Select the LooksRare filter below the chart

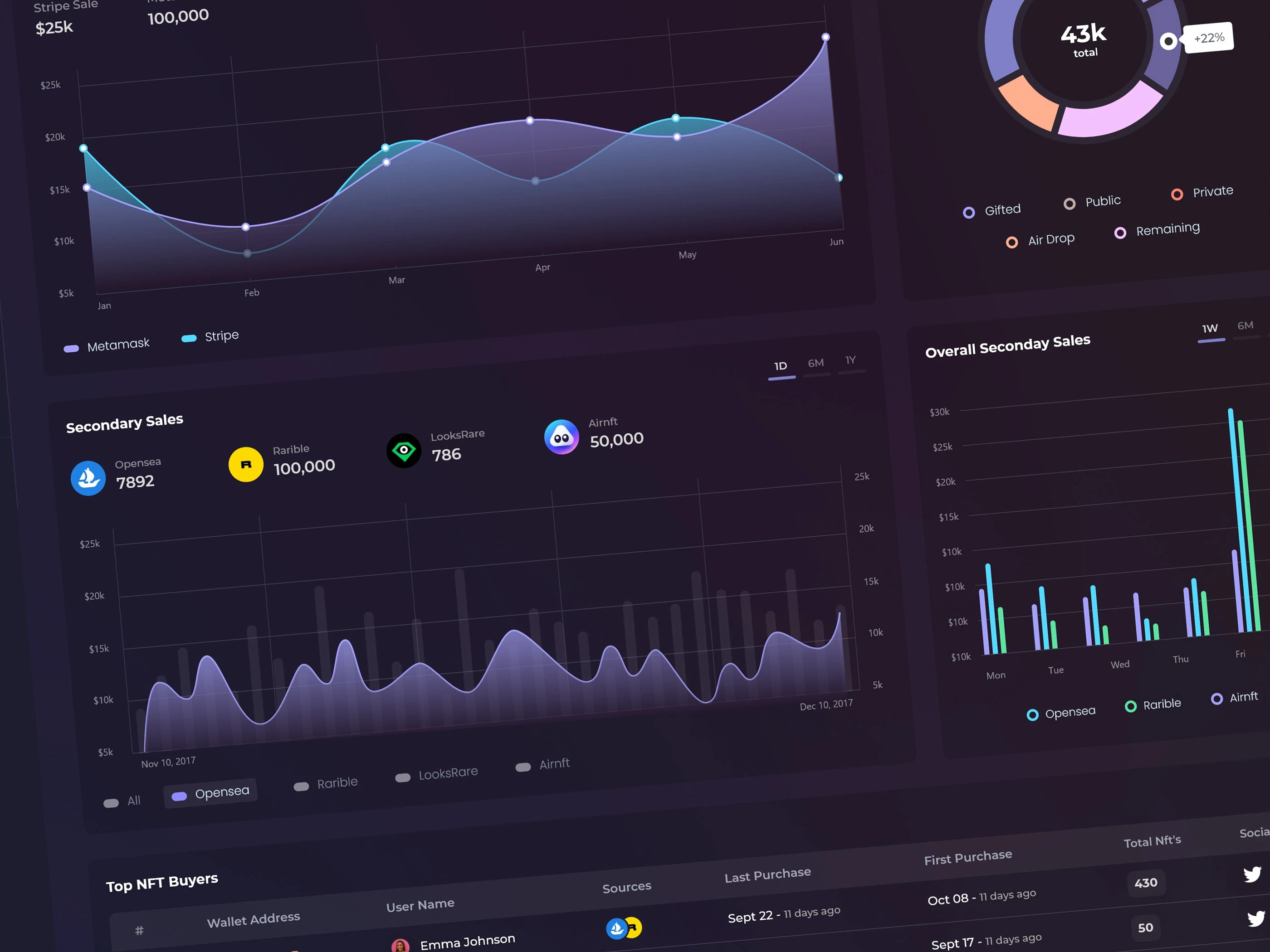click(x=436, y=774)
